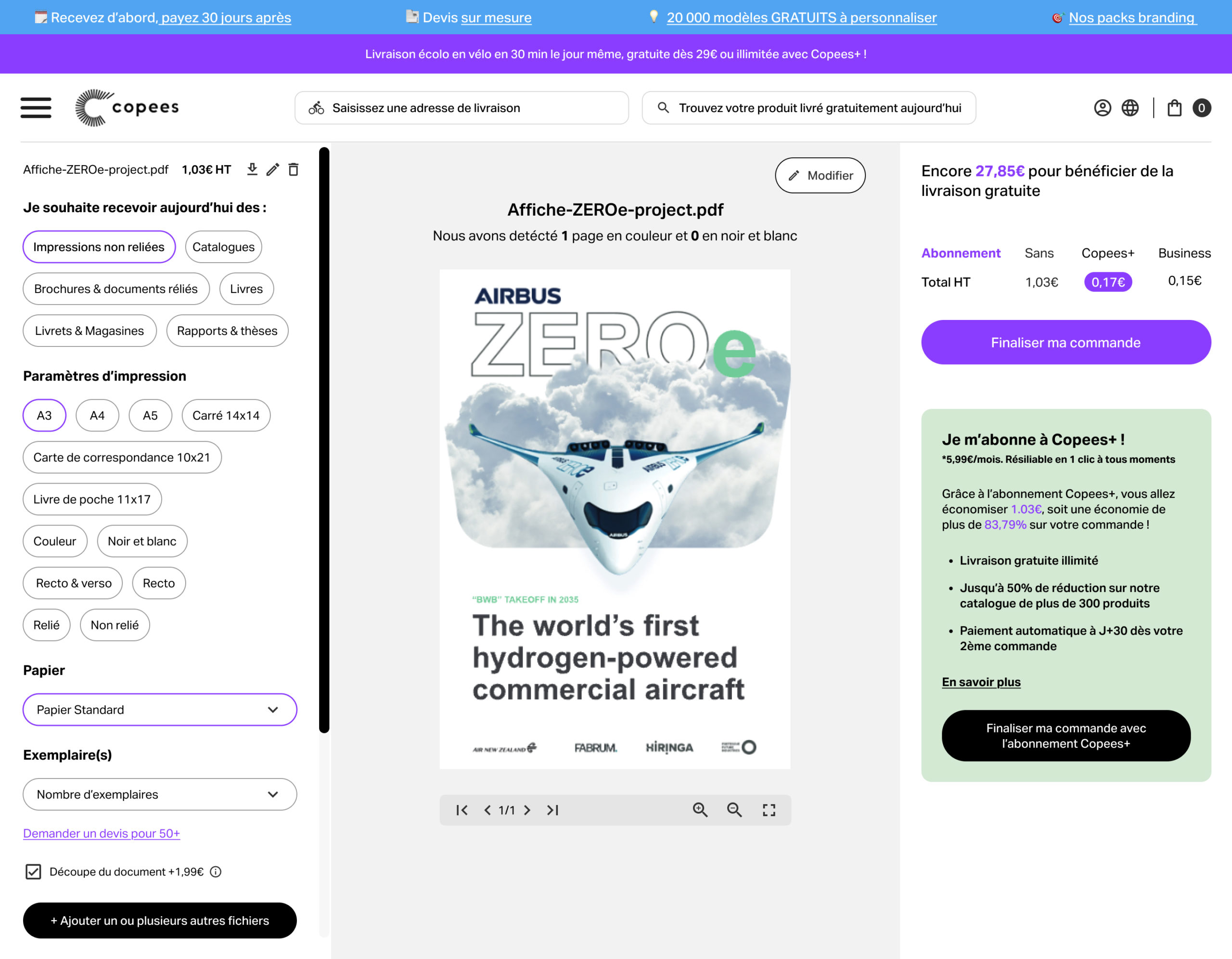Click the Modifier button
Image resolution: width=1232 pixels, height=959 pixels.
pyautogui.click(x=820, y=176)
